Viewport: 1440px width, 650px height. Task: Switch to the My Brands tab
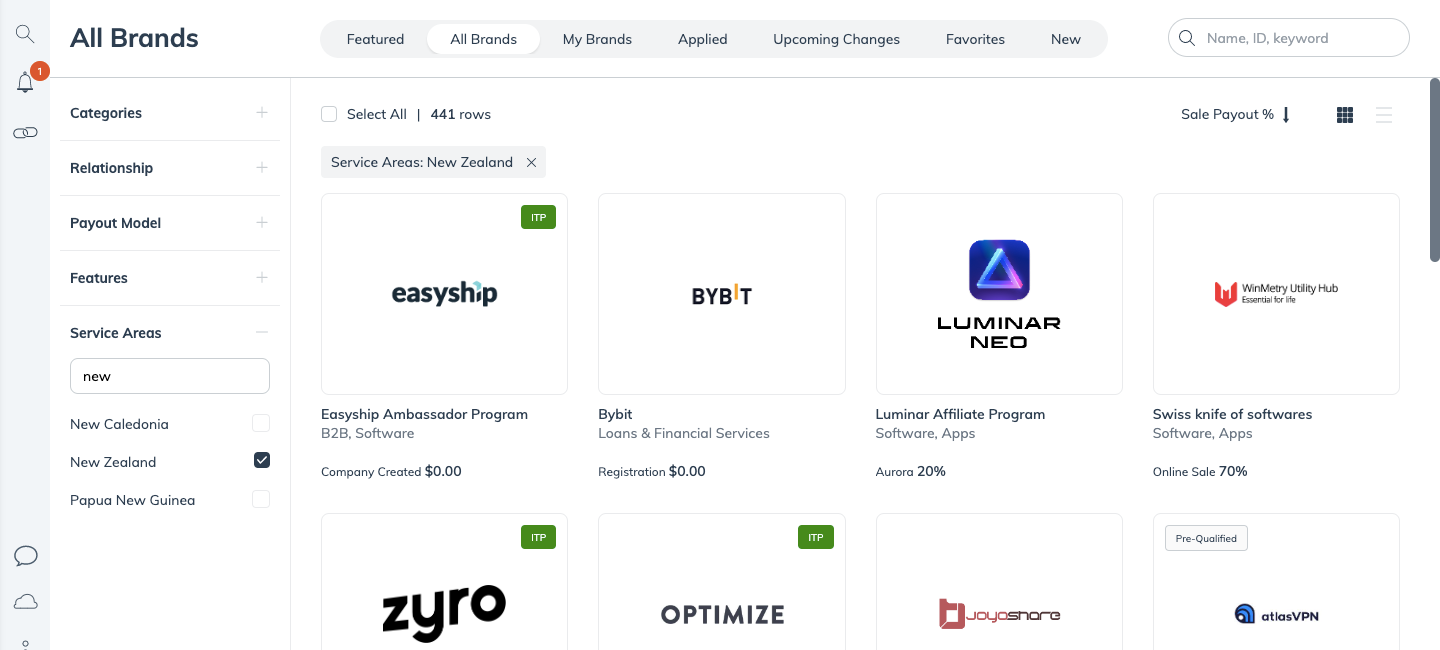(597, 39)
